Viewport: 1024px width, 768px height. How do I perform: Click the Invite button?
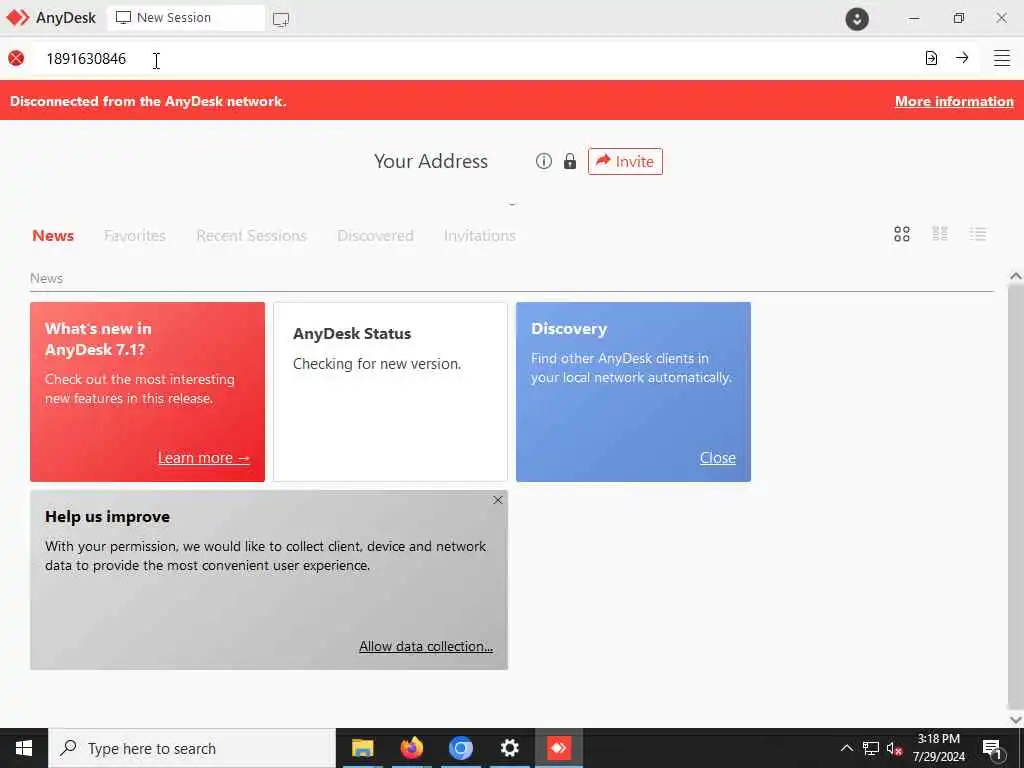click(625, 161)
